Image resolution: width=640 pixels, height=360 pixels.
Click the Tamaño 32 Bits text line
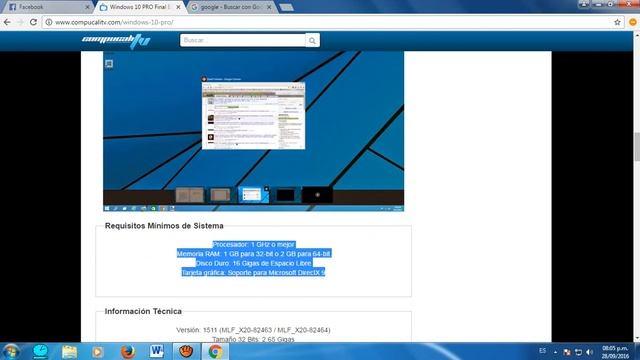coord(253,339)
